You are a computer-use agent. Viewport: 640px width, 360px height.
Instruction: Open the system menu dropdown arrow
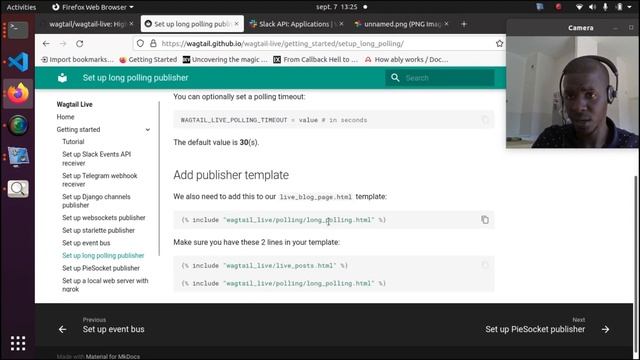(629, 7)
